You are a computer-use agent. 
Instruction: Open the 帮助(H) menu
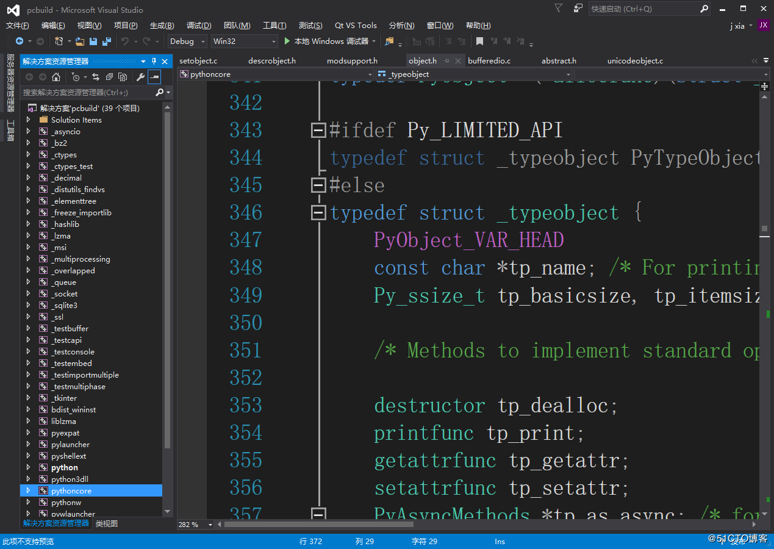[x=478, y=26]
